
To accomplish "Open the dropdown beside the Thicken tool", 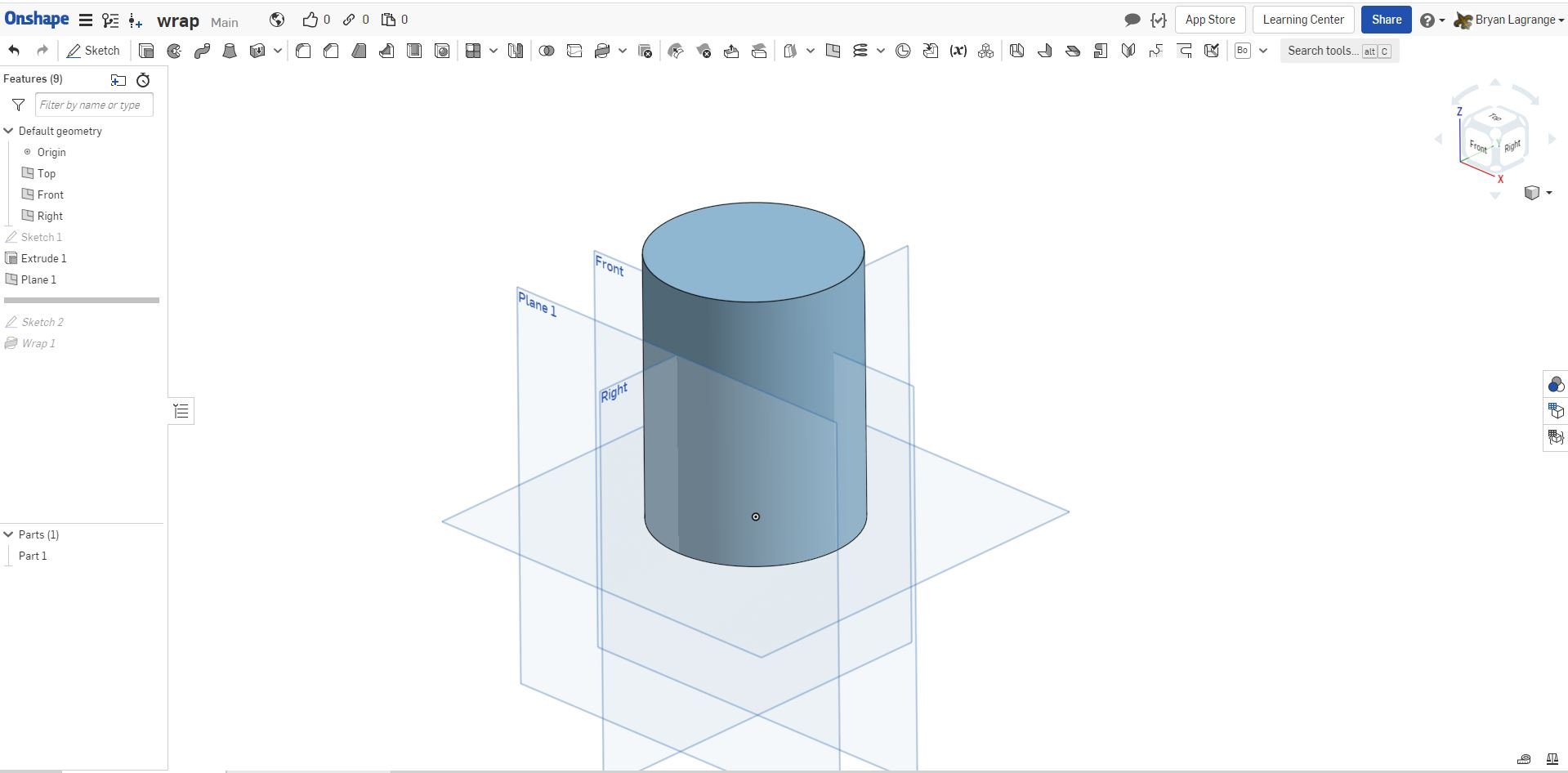I will coord(278,51).
